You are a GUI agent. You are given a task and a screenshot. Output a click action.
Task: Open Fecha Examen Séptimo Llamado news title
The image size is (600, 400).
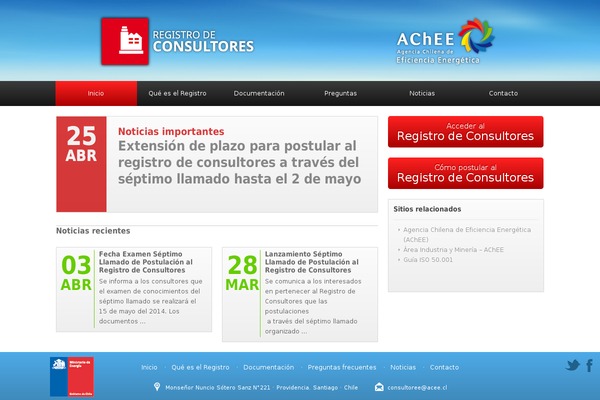[x=146, y=262]
